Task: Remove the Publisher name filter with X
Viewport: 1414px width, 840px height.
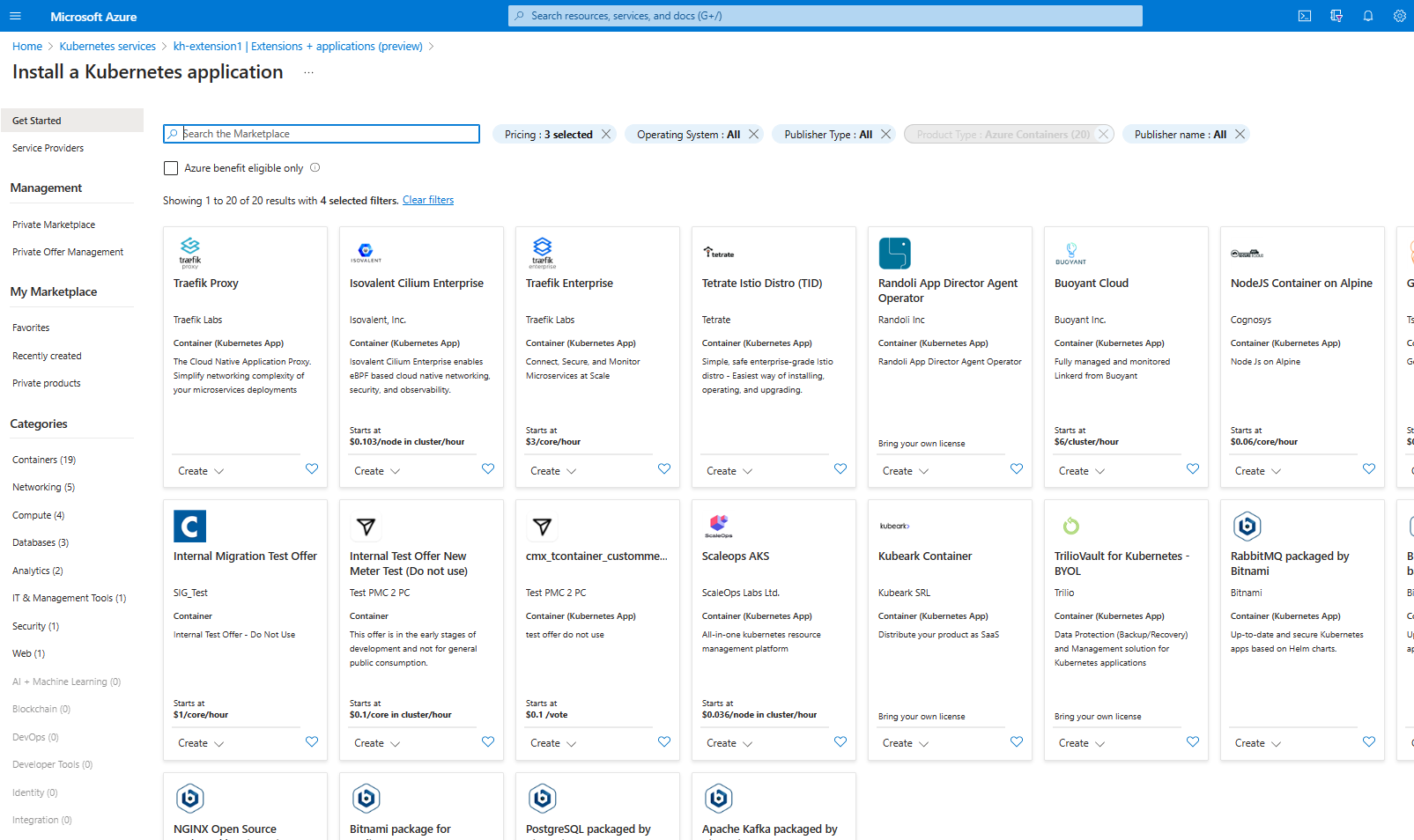Action: click(1240, 134)
